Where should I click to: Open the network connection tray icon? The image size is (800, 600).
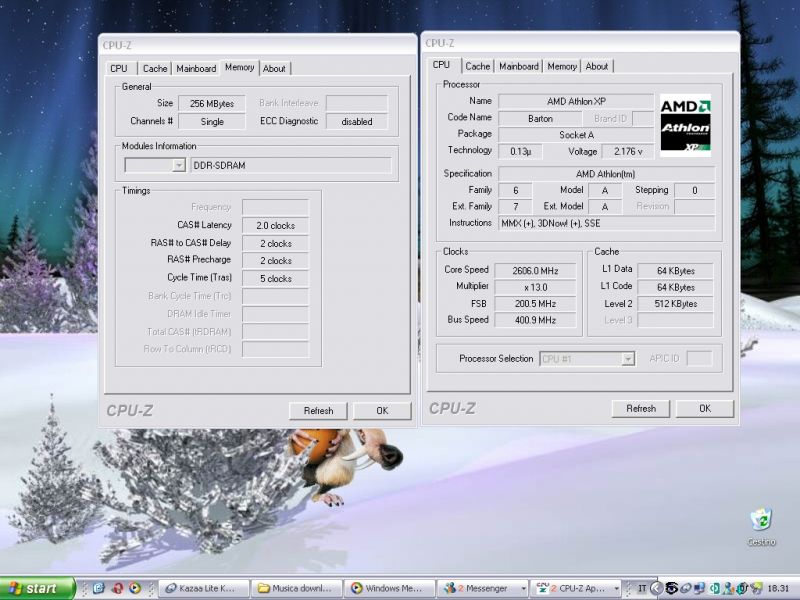tap(698, 589)
